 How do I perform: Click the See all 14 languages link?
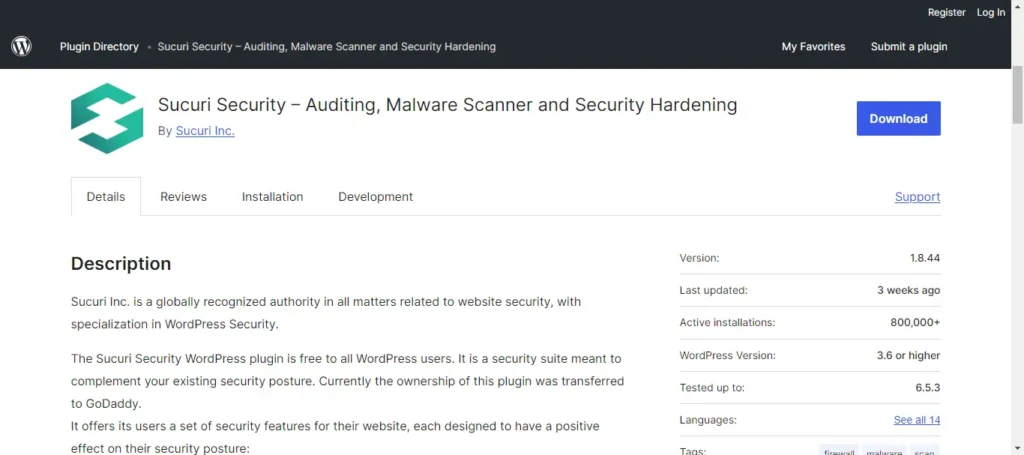[917, 420]
